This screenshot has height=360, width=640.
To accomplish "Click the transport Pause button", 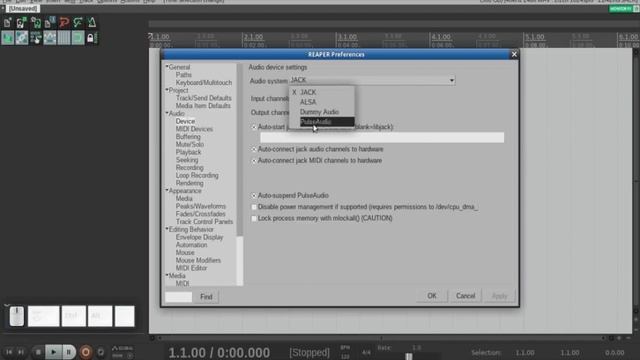I will [69, 352].
